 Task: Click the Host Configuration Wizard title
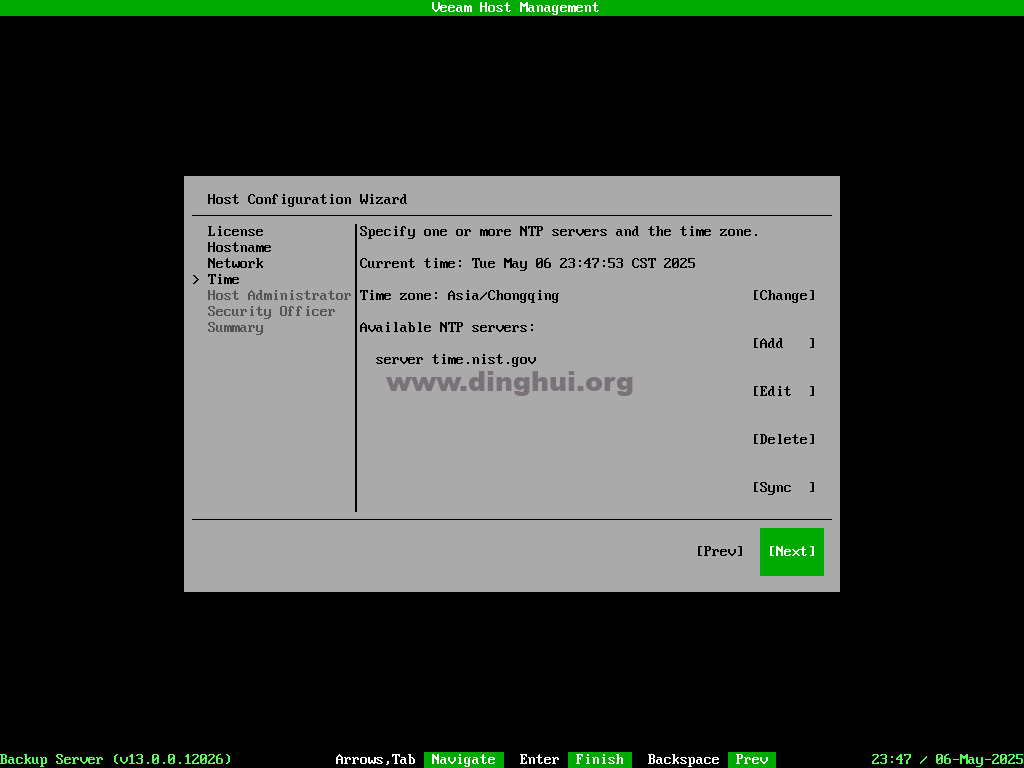pos(307,199)
